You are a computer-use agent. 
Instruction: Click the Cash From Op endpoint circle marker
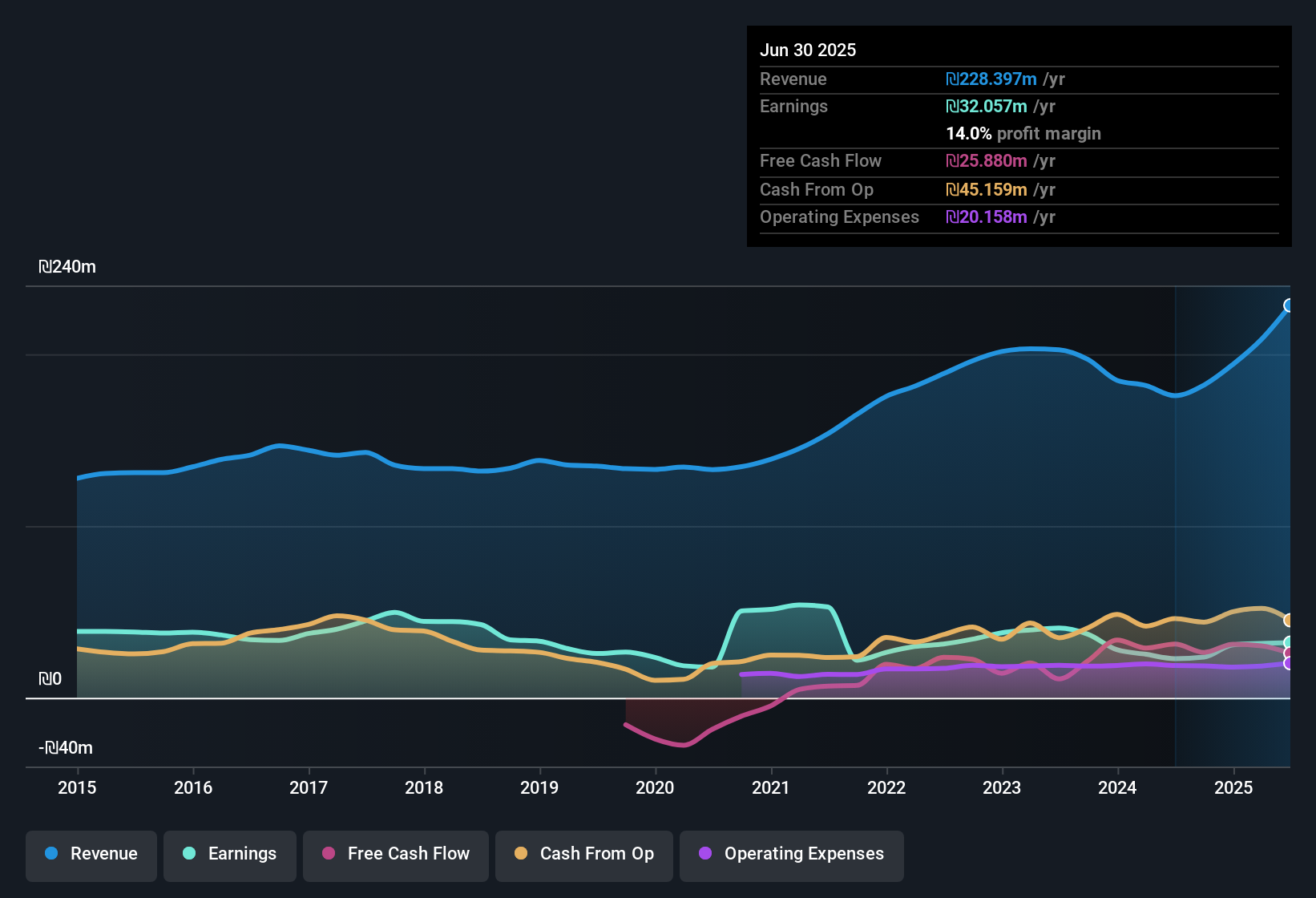point(1289,620)
